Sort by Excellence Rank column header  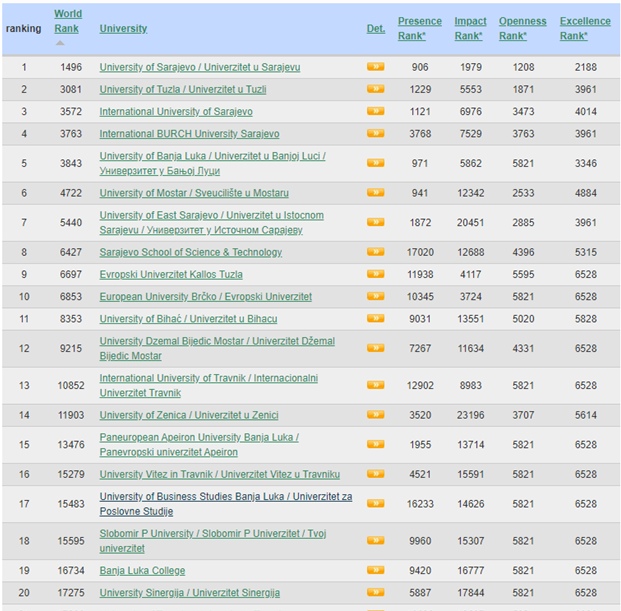(x=584, y=28)
